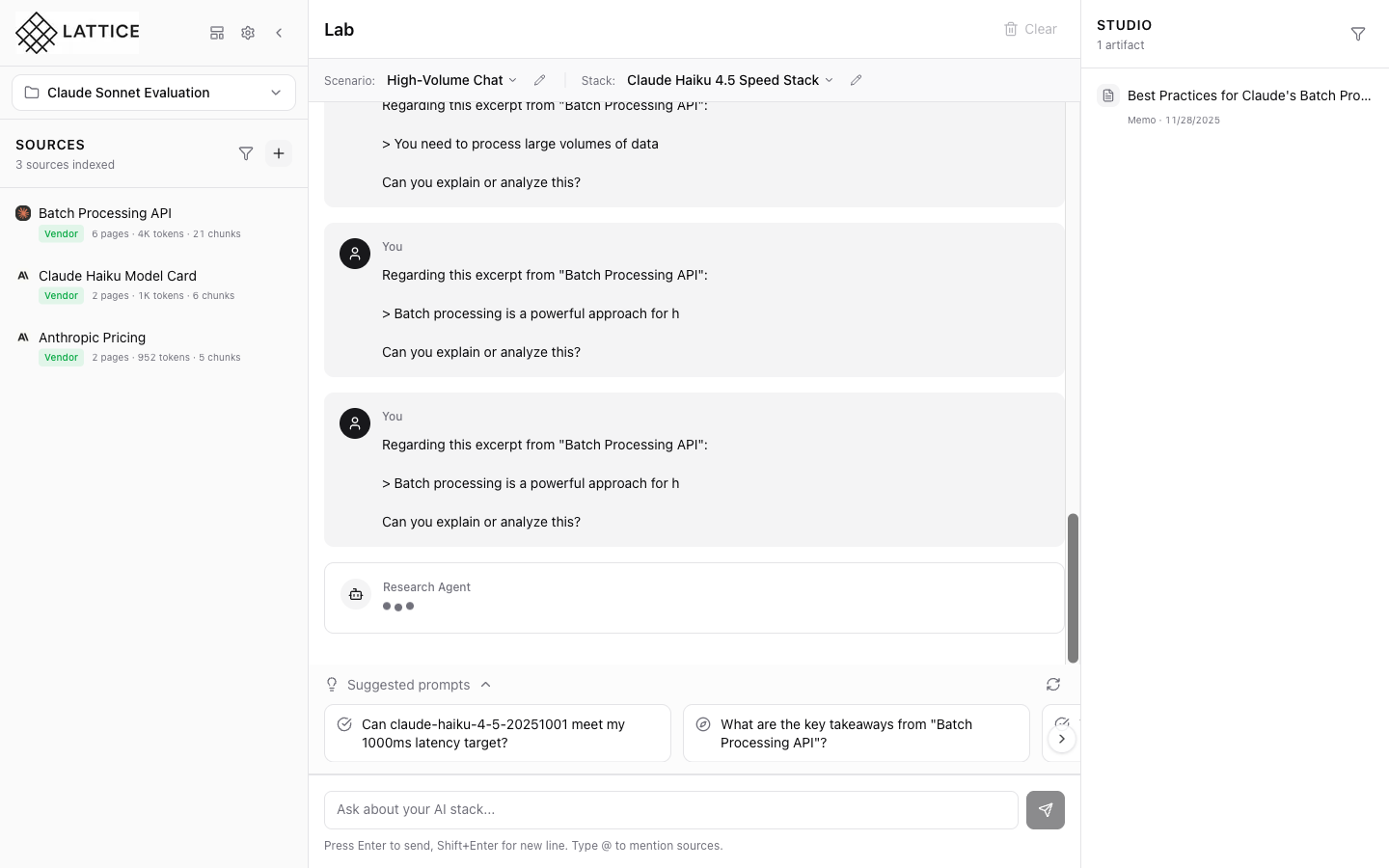Open the Batch Processing API source

coord(105,213)
